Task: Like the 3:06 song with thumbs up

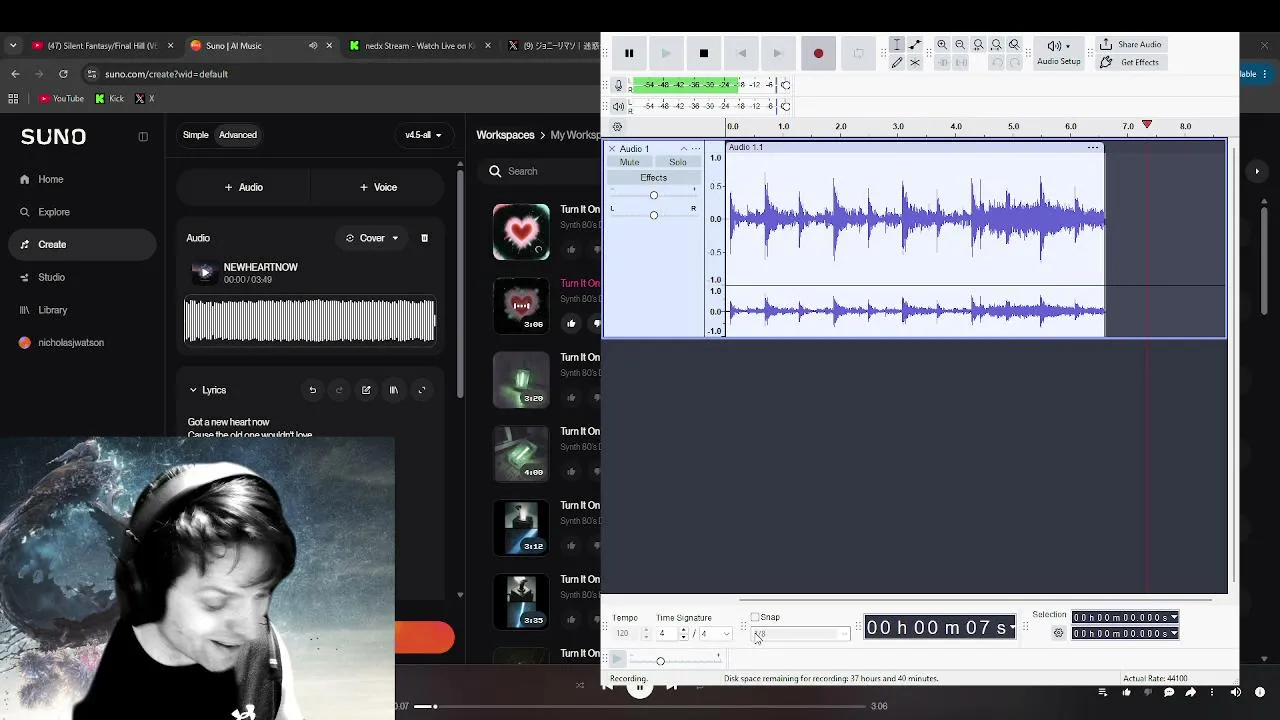Action: coord(572,323)
